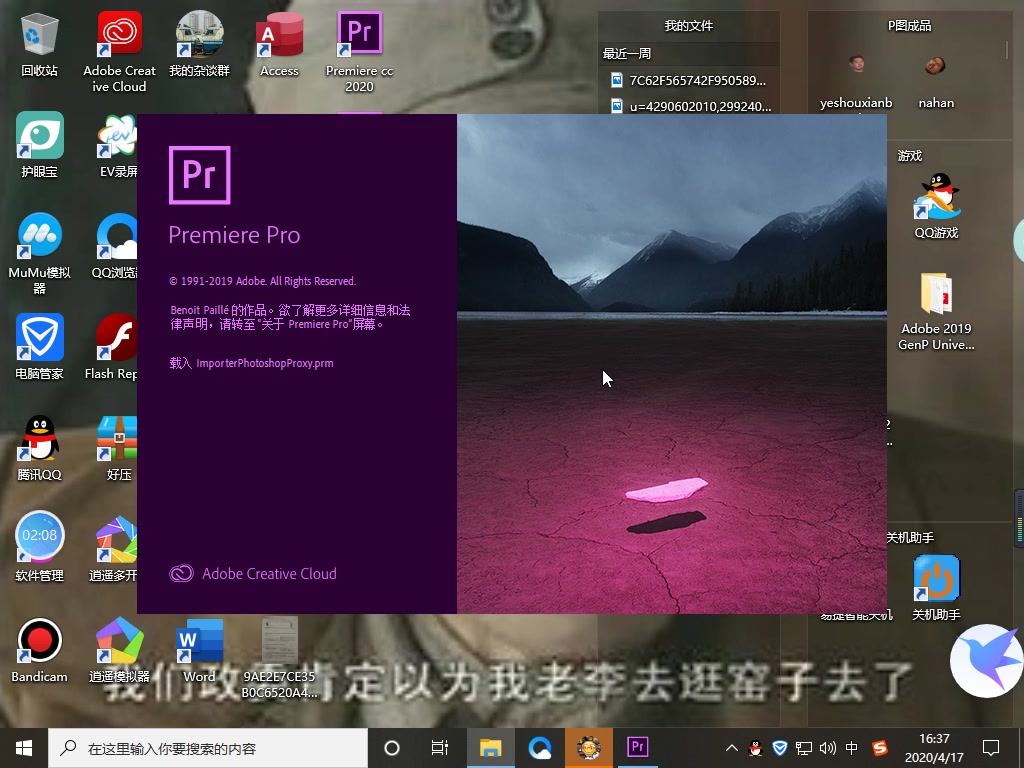Switch input mode via the 中 tray icon
This screenshot has width=1024, height=768.
point(852,747)
